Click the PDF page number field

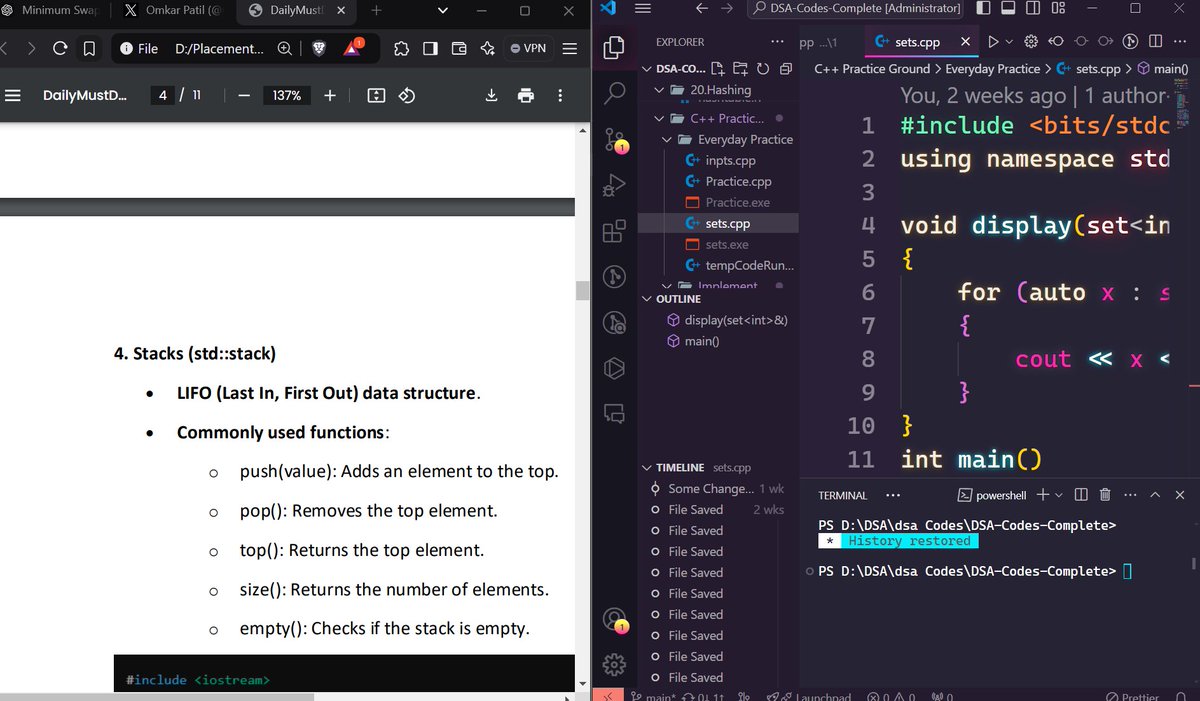[163, 95]
